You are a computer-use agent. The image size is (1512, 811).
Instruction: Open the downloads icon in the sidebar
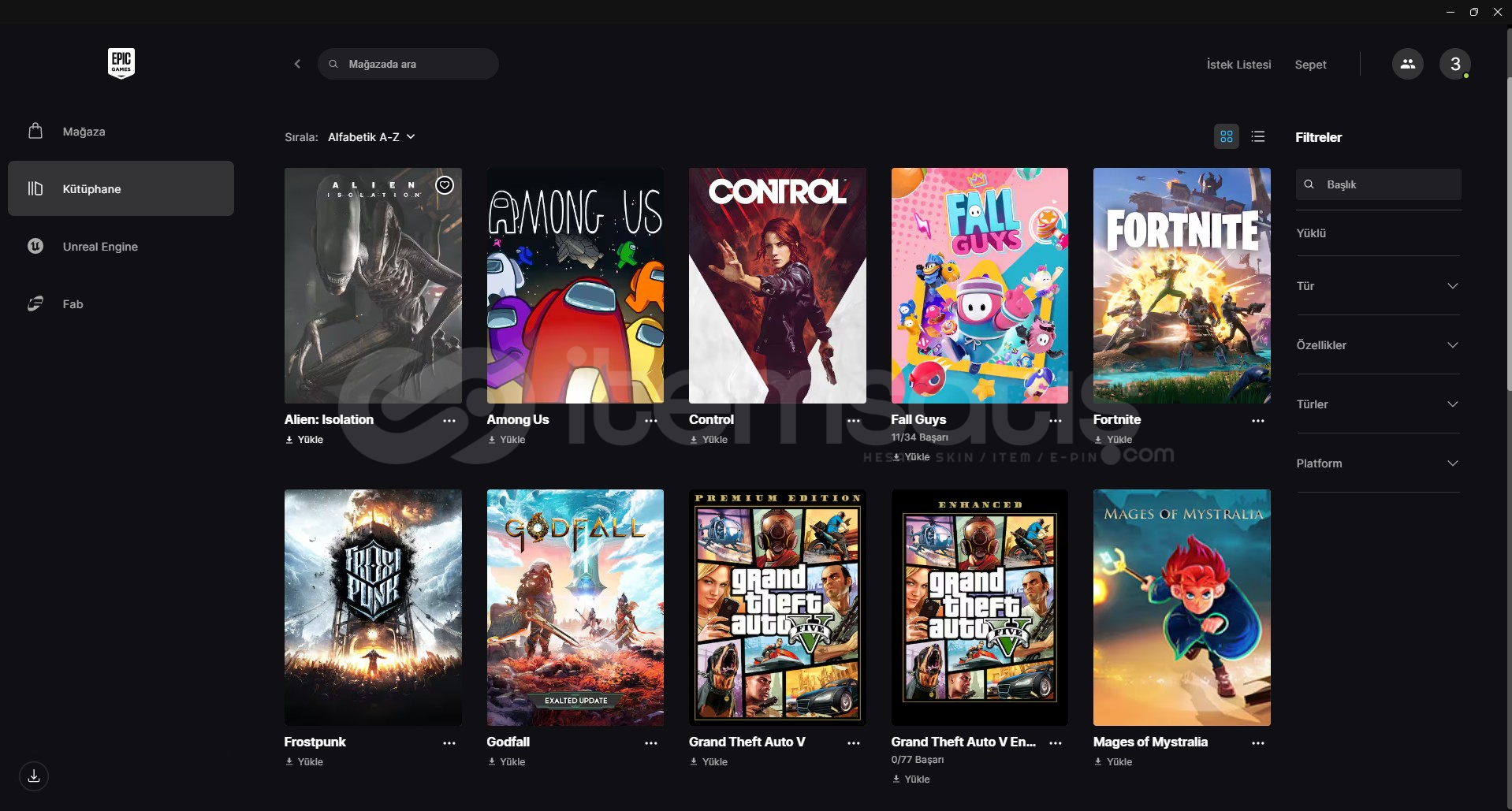coord(34,776)
